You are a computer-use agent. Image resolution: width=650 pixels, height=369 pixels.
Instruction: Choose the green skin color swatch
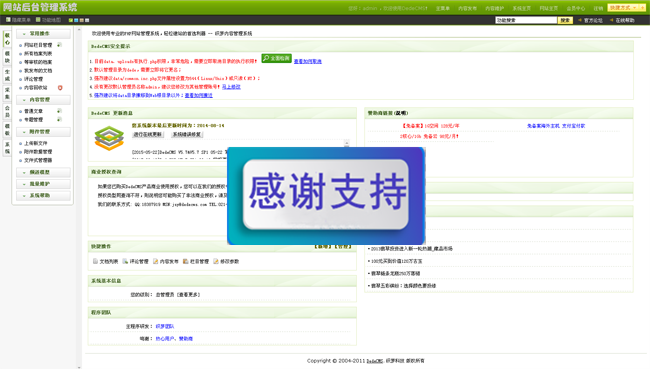pos(70,20)
